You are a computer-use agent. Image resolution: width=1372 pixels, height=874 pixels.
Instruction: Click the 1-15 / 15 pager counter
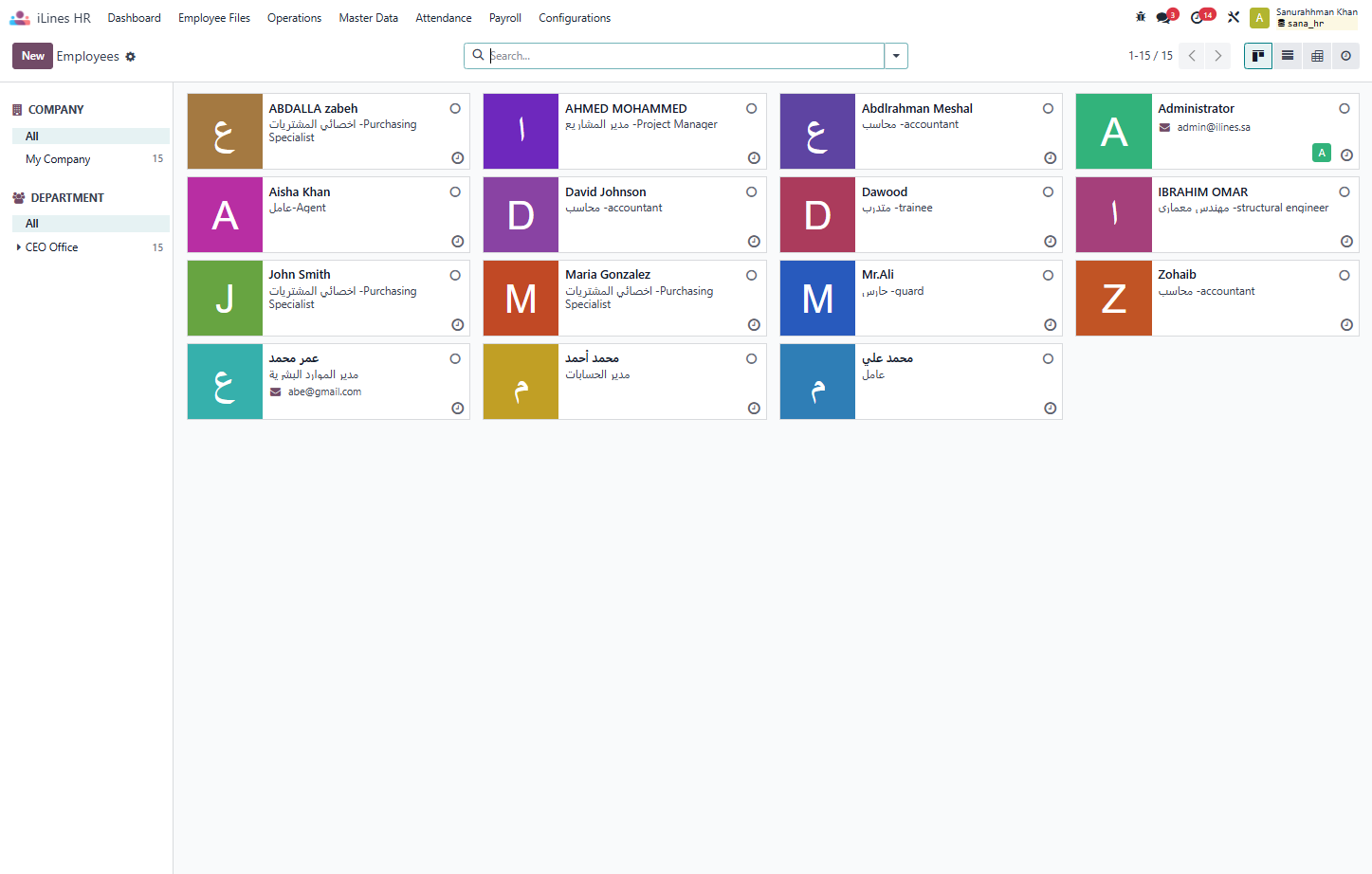tap(1150, 56)
